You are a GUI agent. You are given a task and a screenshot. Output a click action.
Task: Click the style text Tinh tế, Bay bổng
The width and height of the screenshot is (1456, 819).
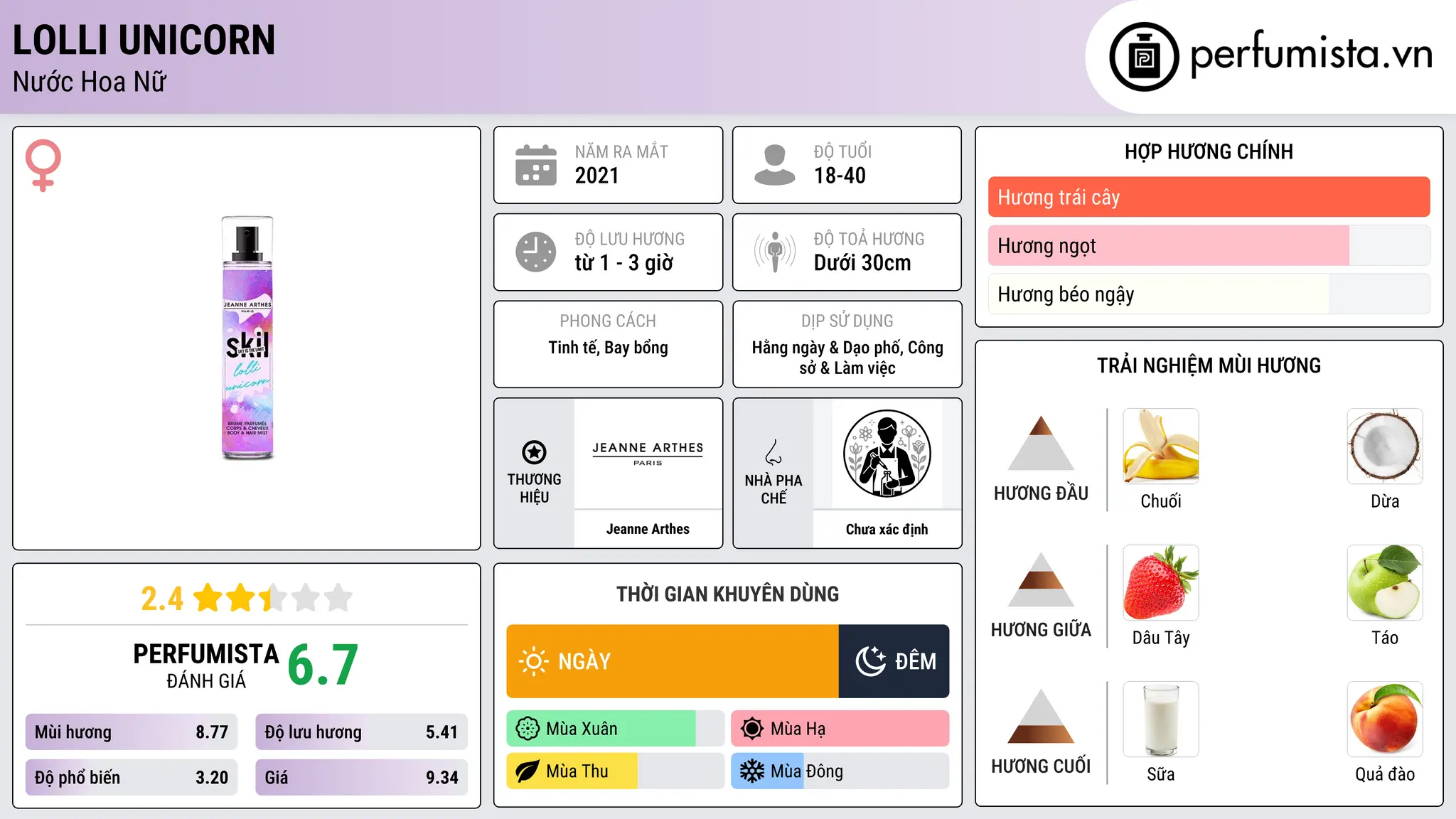608,348
